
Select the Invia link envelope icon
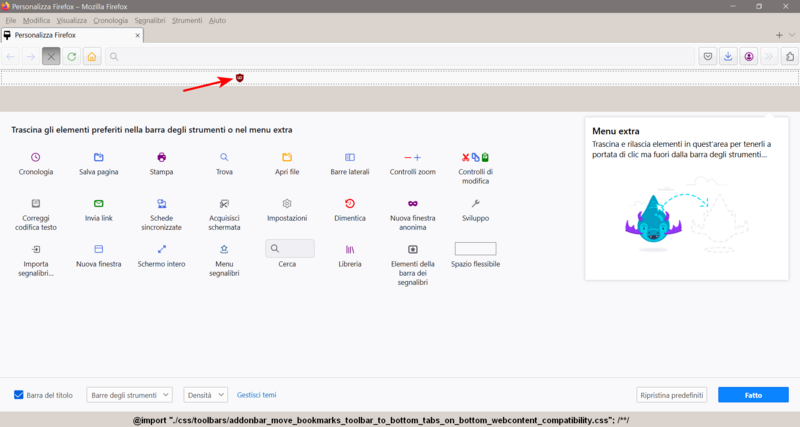[98, 203]
